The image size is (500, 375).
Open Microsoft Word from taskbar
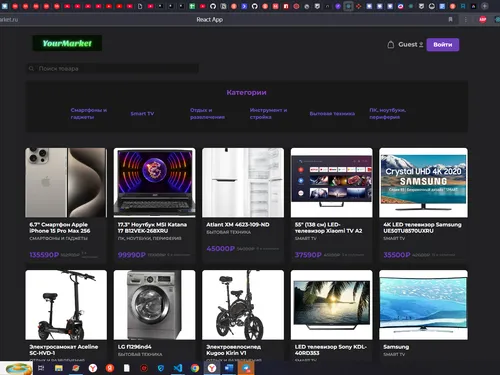coord(229,368)
